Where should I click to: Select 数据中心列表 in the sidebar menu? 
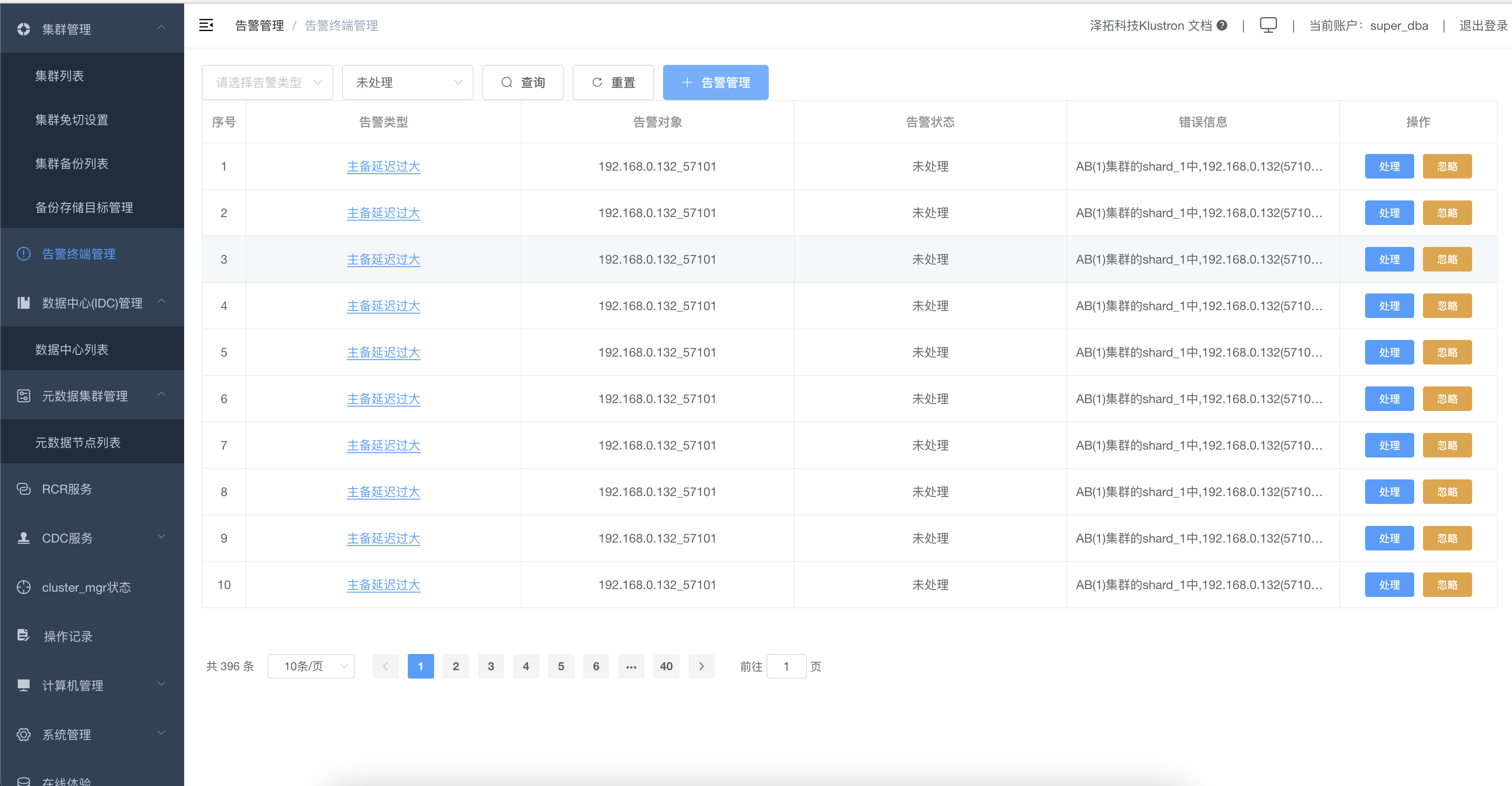pos(71,349)
